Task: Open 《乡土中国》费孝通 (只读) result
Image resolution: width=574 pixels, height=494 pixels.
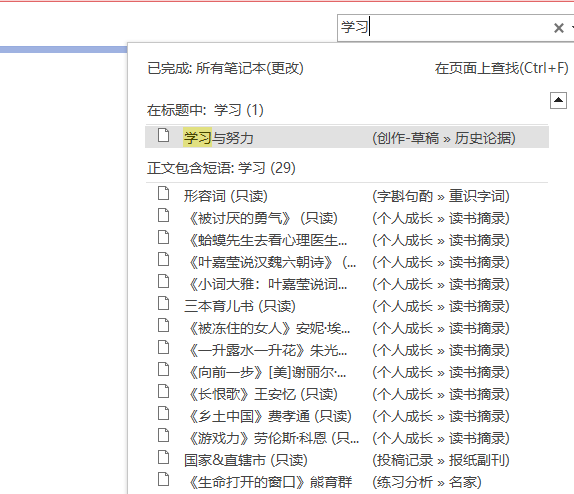Action: pyautogui.click(x=347, y=416)
